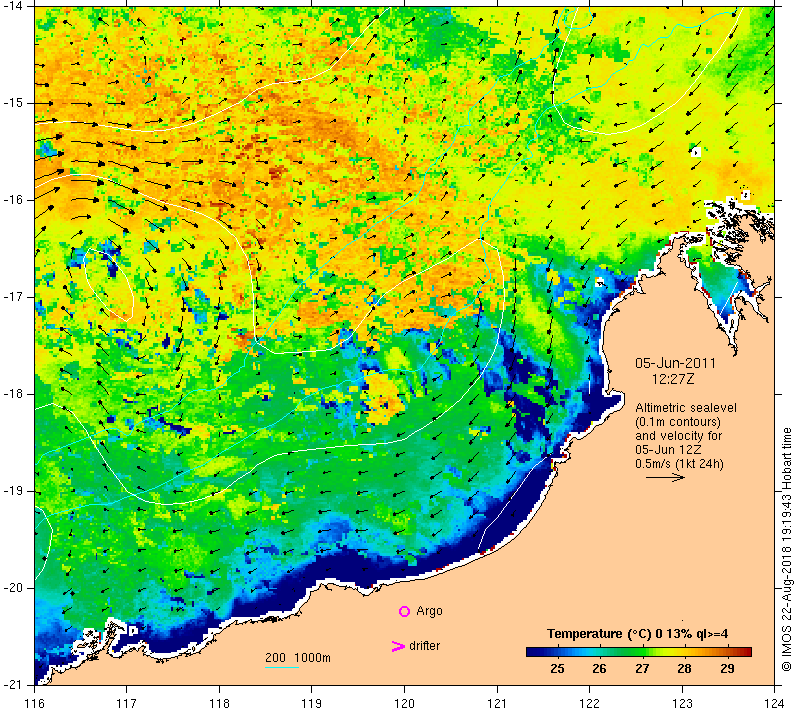800x710 pixels.
Task: Click the 119 longitude axis label
Action: (312, 703)
